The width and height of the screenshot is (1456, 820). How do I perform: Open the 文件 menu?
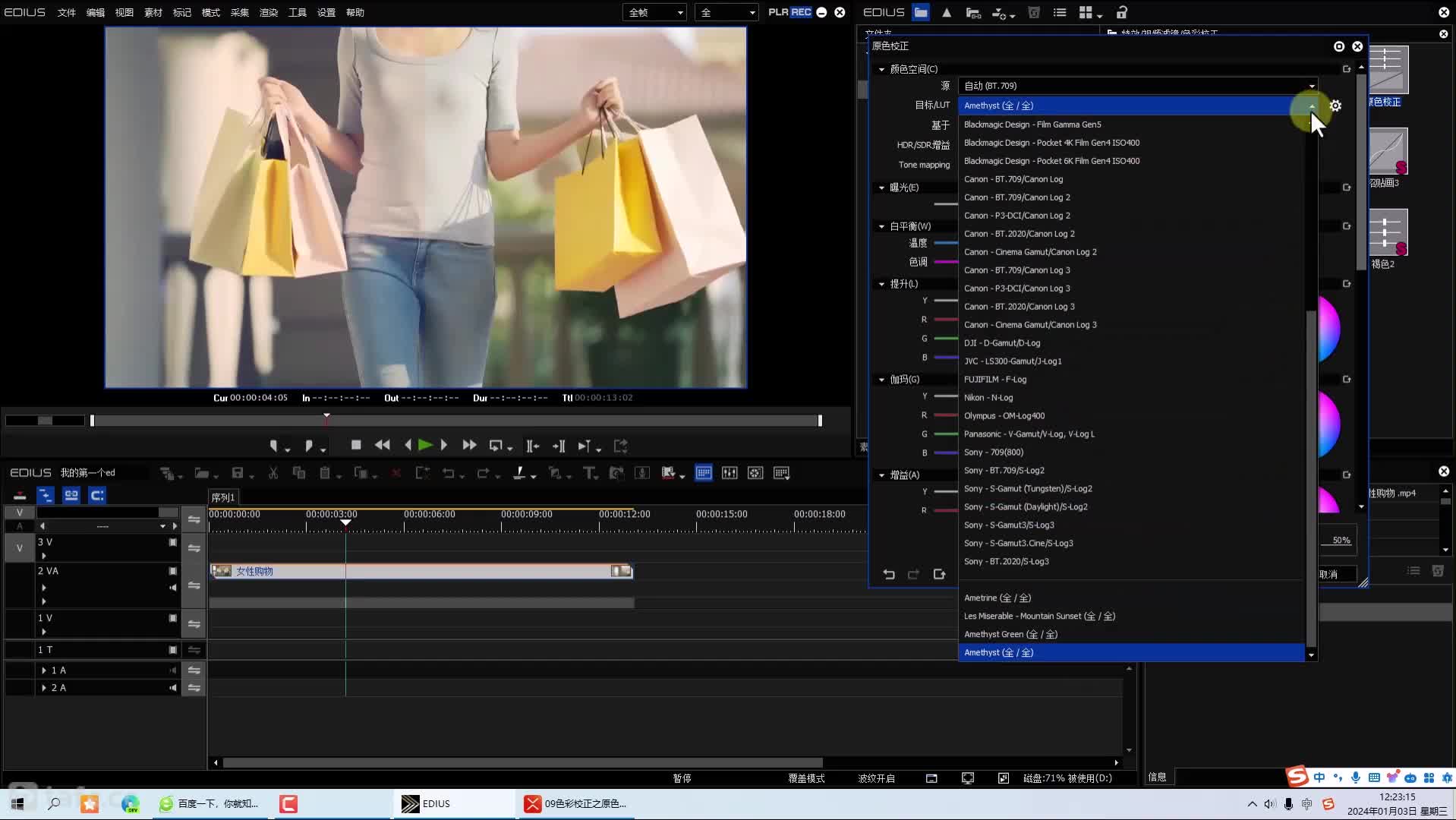pos(67,12)
